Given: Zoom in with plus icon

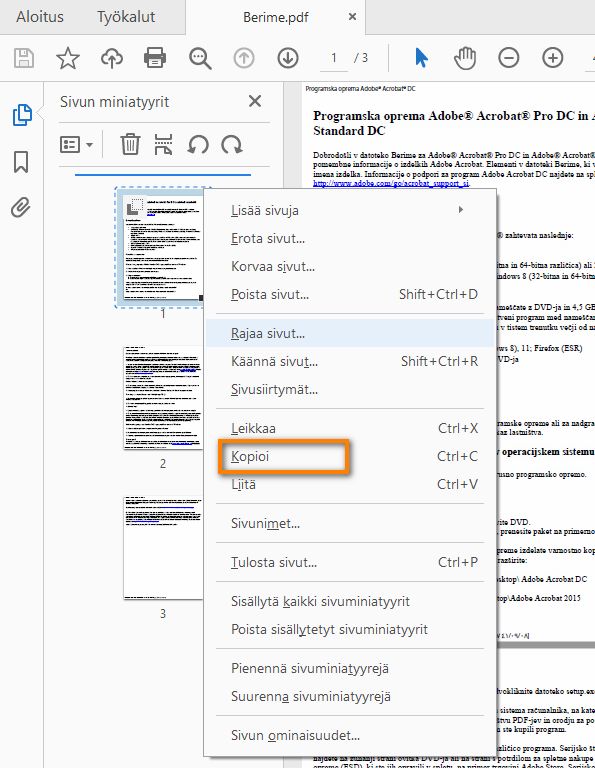Looking at the screenshot, I should tap(552, 58).
